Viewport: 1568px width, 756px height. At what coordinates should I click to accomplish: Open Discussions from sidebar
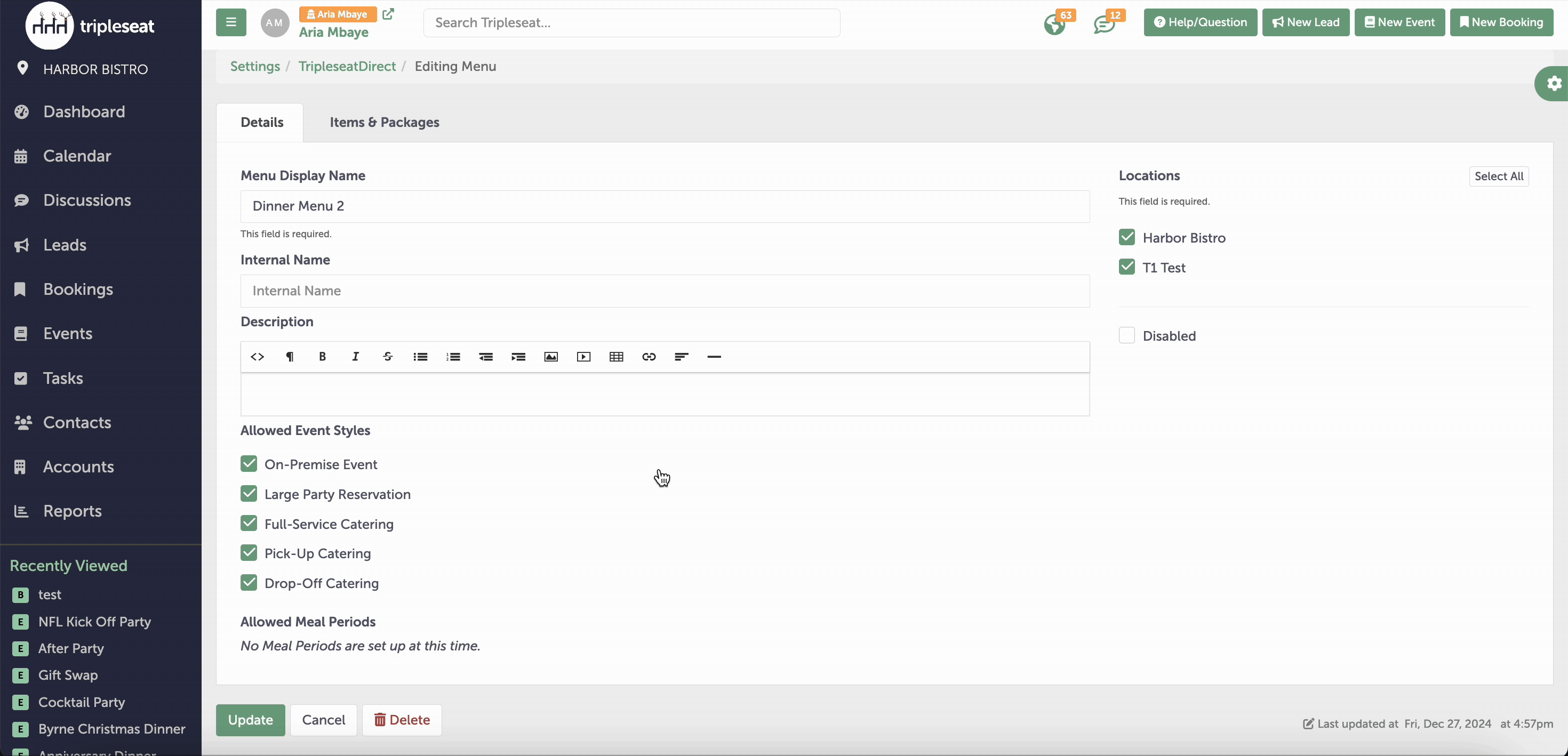[87, 200]
